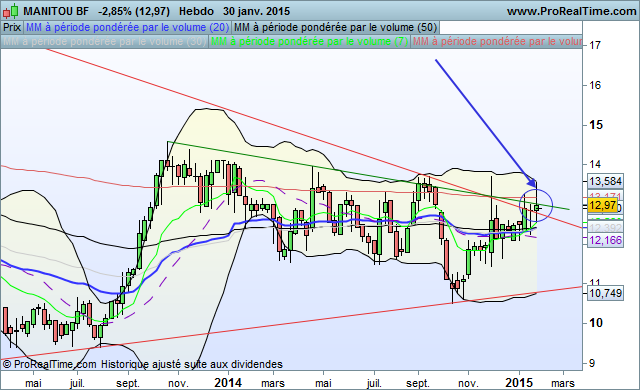Image resolution: width=640 pixels, height=390 pixels.
Task: Select the grey volume-weighted MM (30) label
Action: pos(104,42)
